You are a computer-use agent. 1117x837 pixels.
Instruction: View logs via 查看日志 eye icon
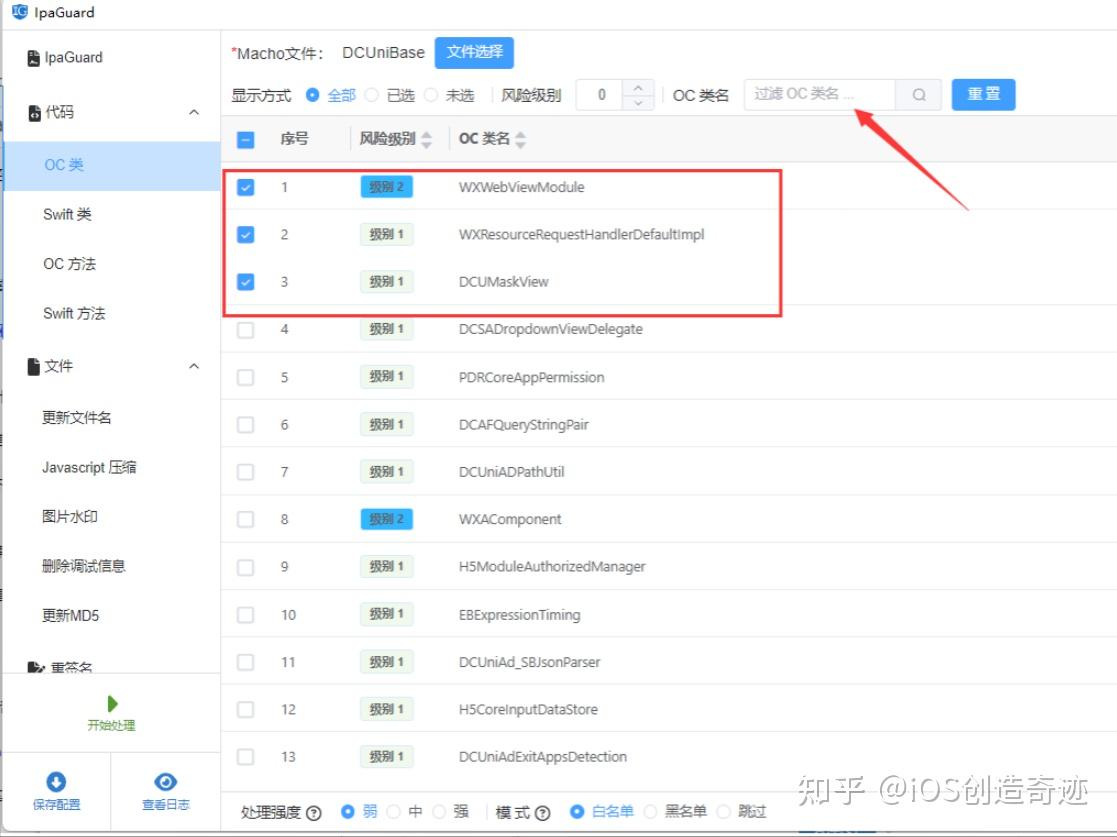pos(165,781)
